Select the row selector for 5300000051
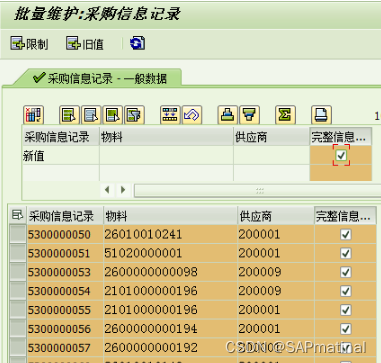The image size is (381, 363). click(18, 253)
